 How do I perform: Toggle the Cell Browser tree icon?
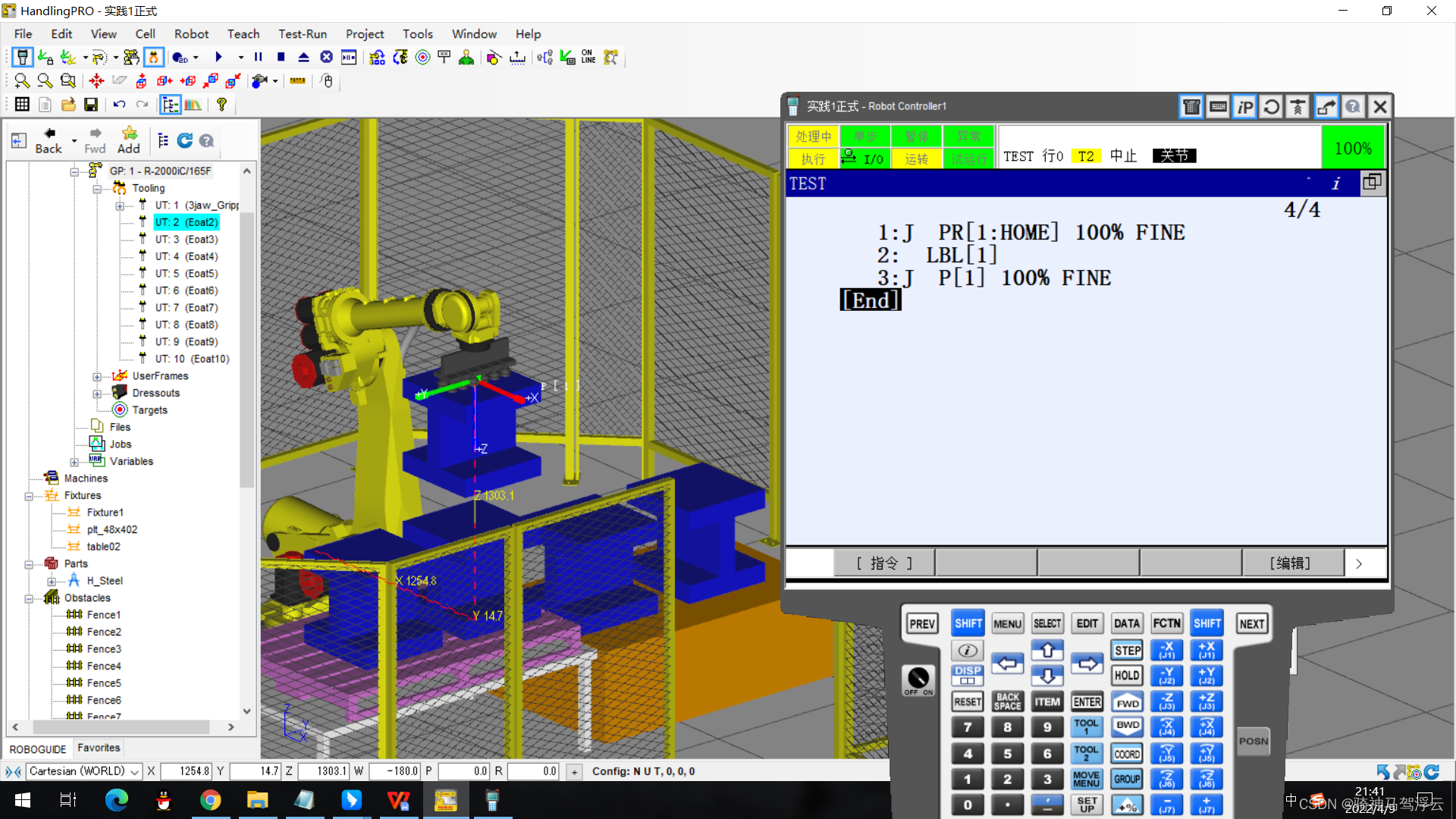tap(170, 105)
